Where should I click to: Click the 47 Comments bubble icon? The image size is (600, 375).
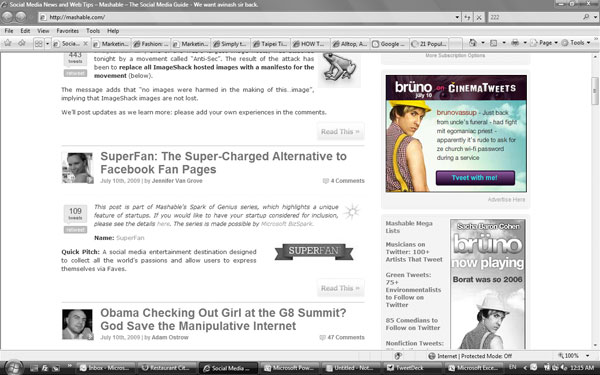322,338
